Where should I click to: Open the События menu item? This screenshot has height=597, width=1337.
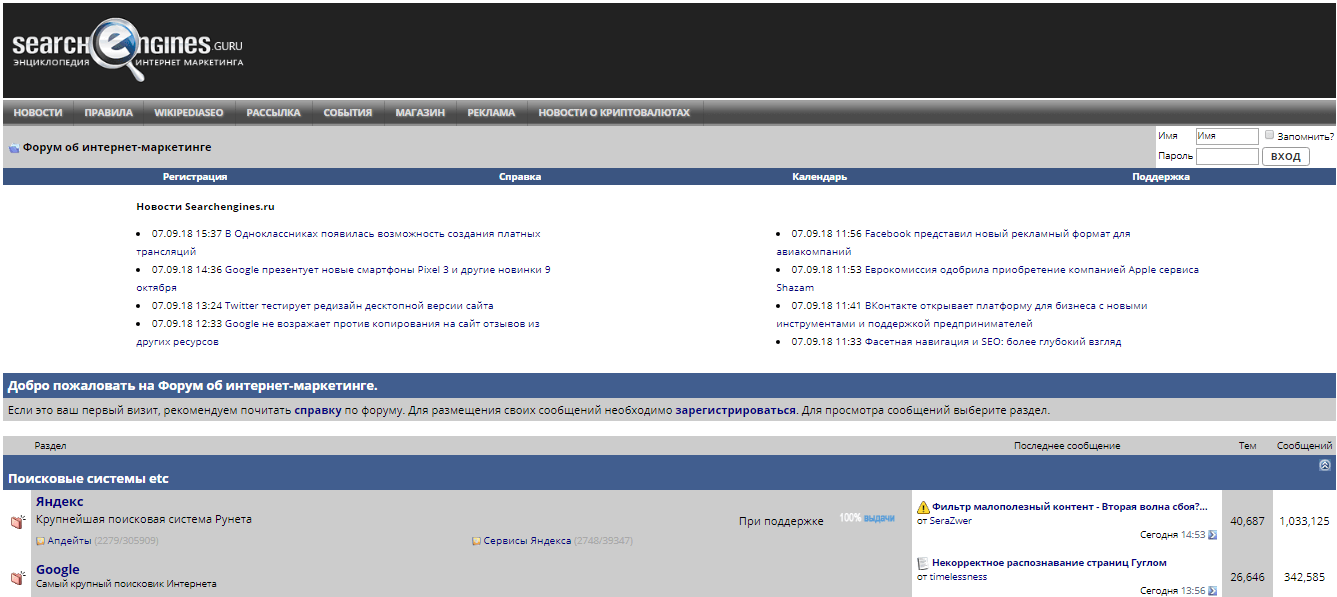click(347, 113)
